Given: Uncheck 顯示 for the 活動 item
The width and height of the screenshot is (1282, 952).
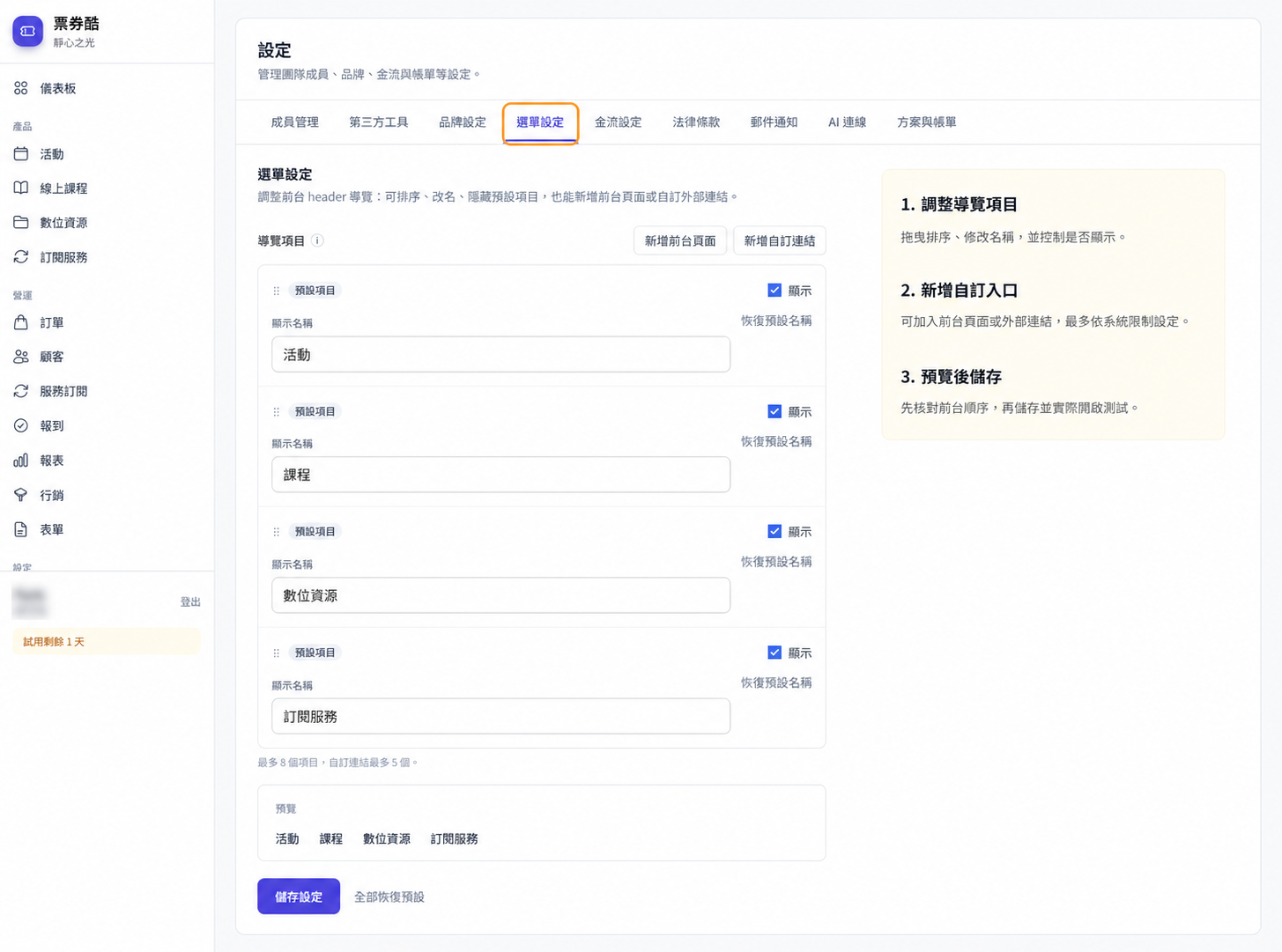Looking at the screenshot, I should 774,290.
